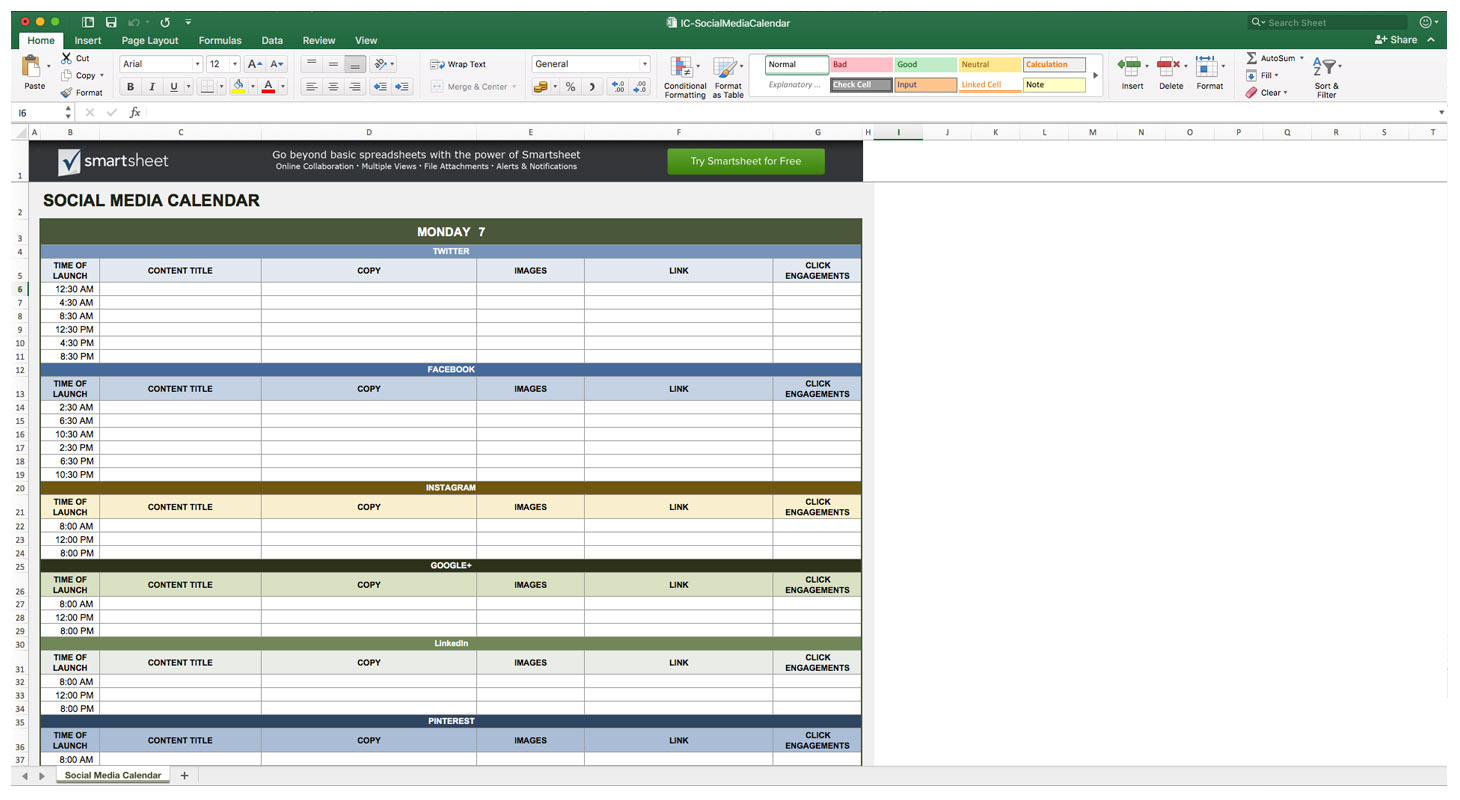Align text to bottom of cell
Image resolution: width=1460 pixels, height=800 pixels.
[355, 64]
